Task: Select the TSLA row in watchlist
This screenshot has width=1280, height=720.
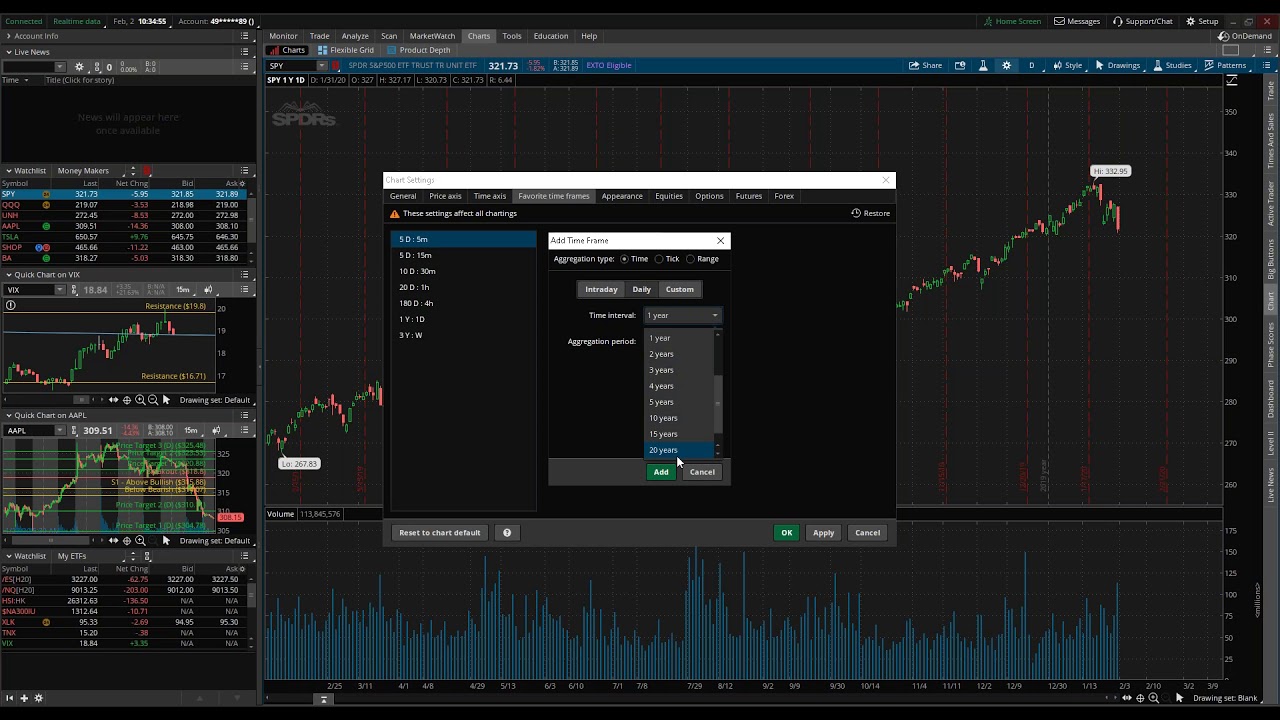Action: click(124, 237)
